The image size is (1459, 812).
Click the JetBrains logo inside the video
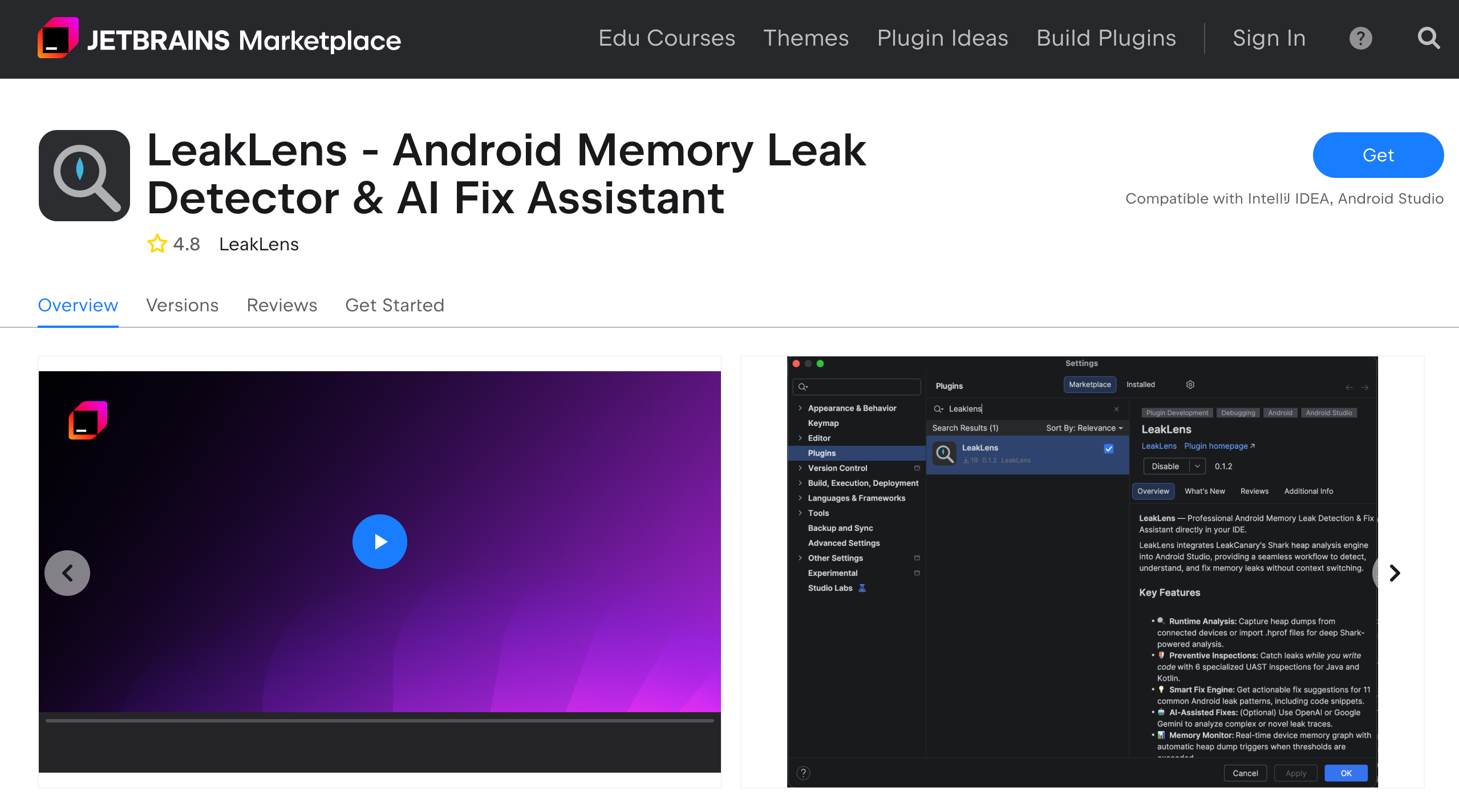coord(88,420)
